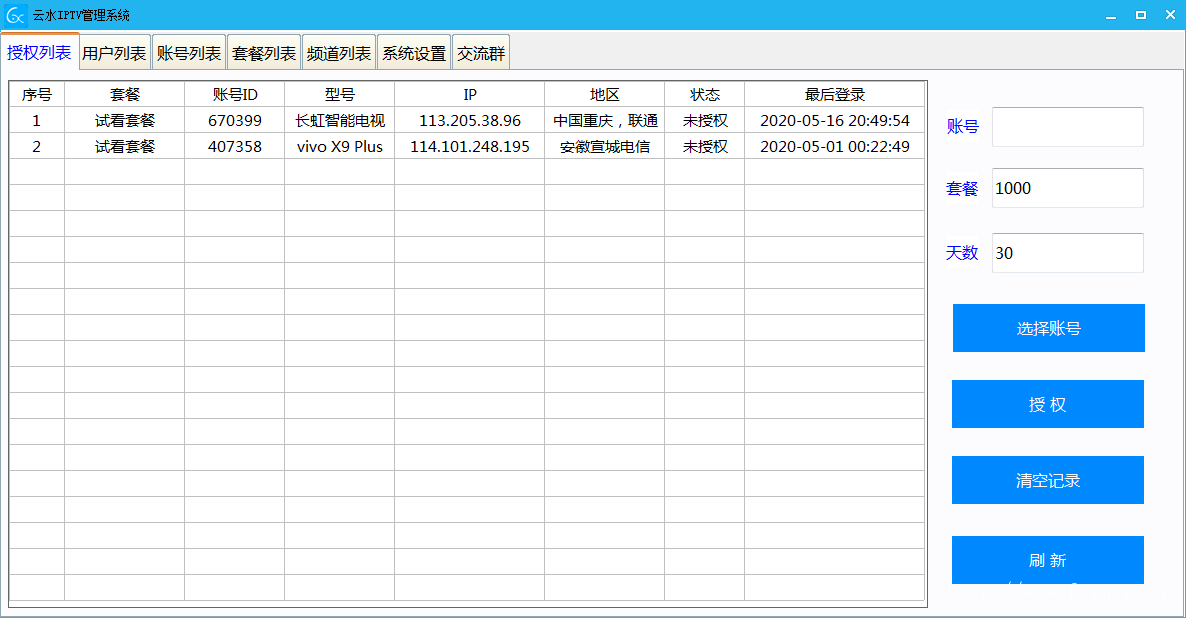Click the 云水IPTV app logo icon

tap(15, 15)
